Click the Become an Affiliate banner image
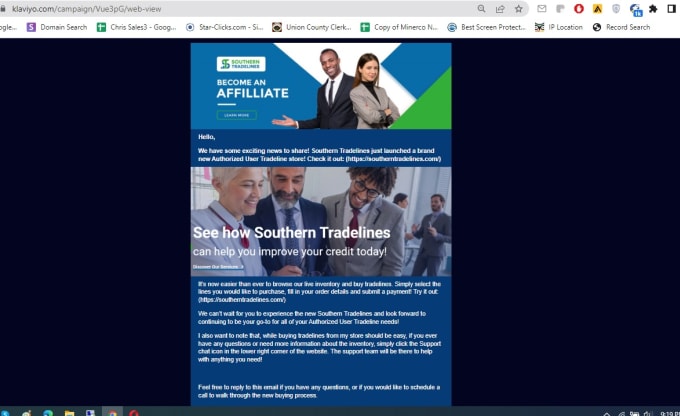680x416 pixels. click(321, 86)
